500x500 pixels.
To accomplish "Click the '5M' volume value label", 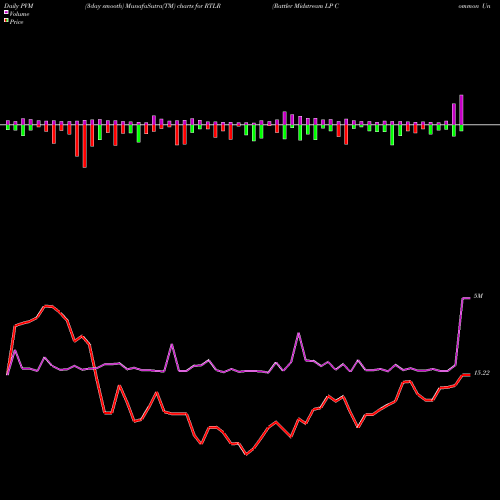I will 478,296.
